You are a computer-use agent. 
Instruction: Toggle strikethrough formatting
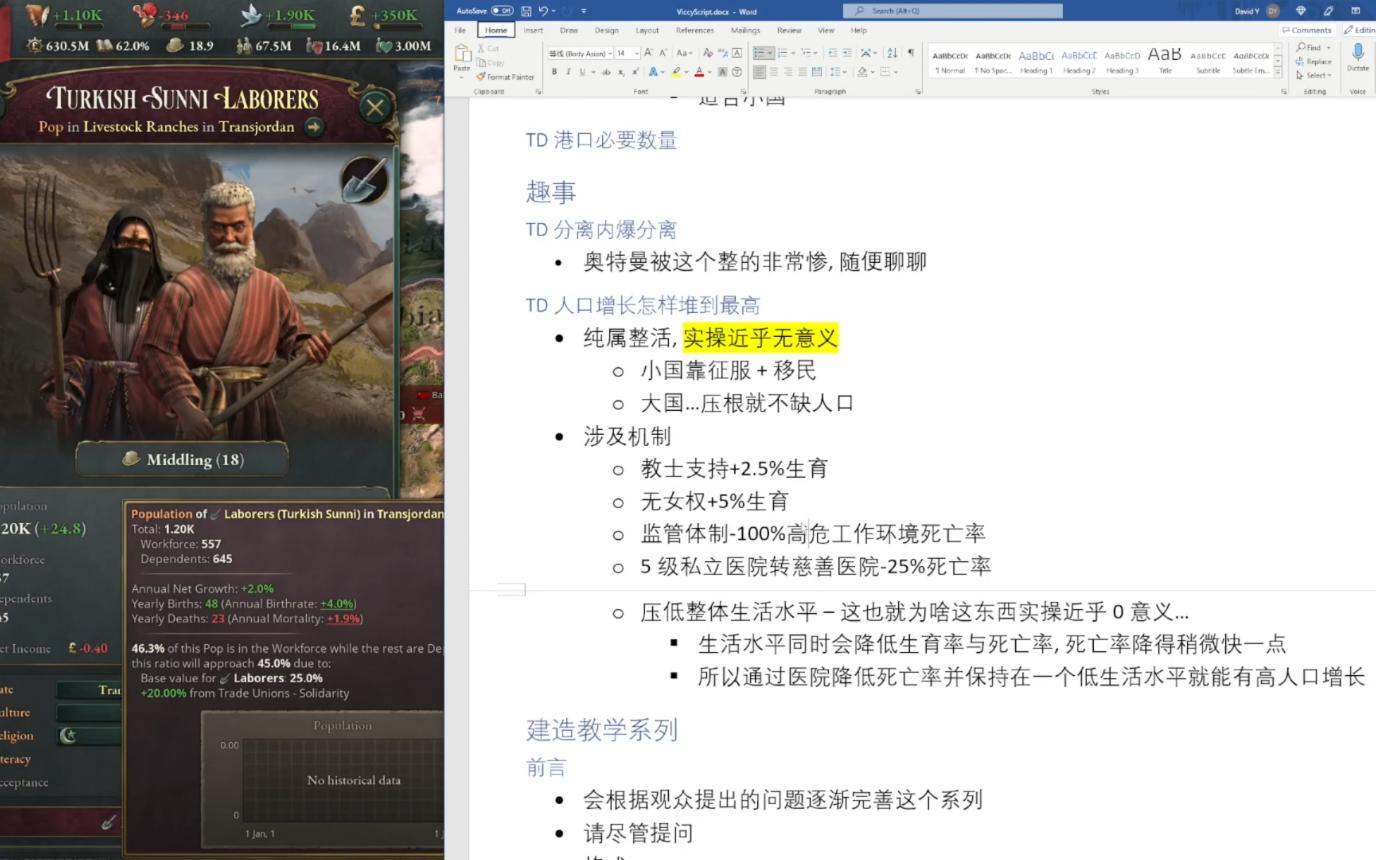point(606,72)
